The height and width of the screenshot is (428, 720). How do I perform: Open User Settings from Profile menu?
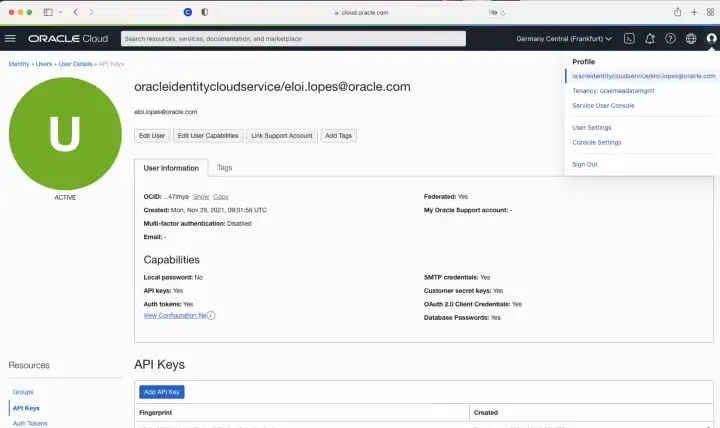click(591, 128)
